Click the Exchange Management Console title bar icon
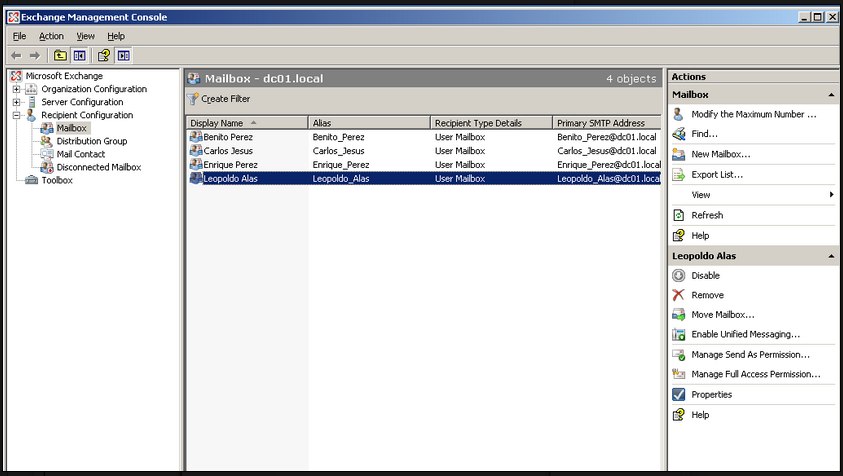843x476 pixels. tap(13, 17)
